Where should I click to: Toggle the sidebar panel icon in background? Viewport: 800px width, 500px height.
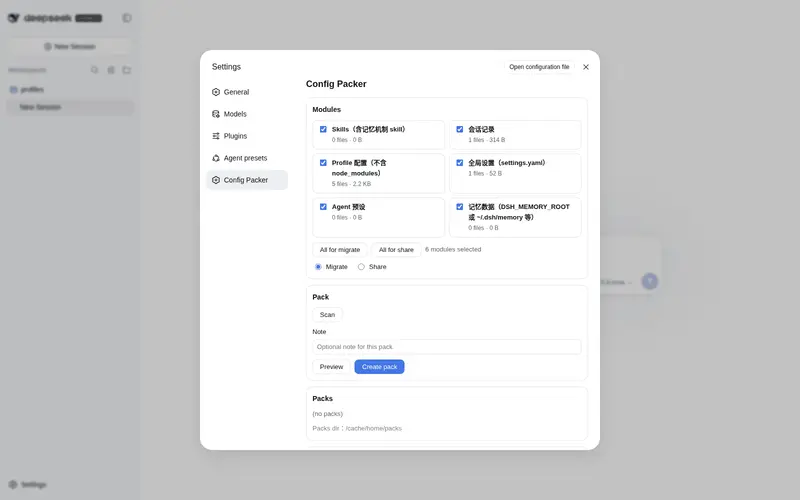127,18
